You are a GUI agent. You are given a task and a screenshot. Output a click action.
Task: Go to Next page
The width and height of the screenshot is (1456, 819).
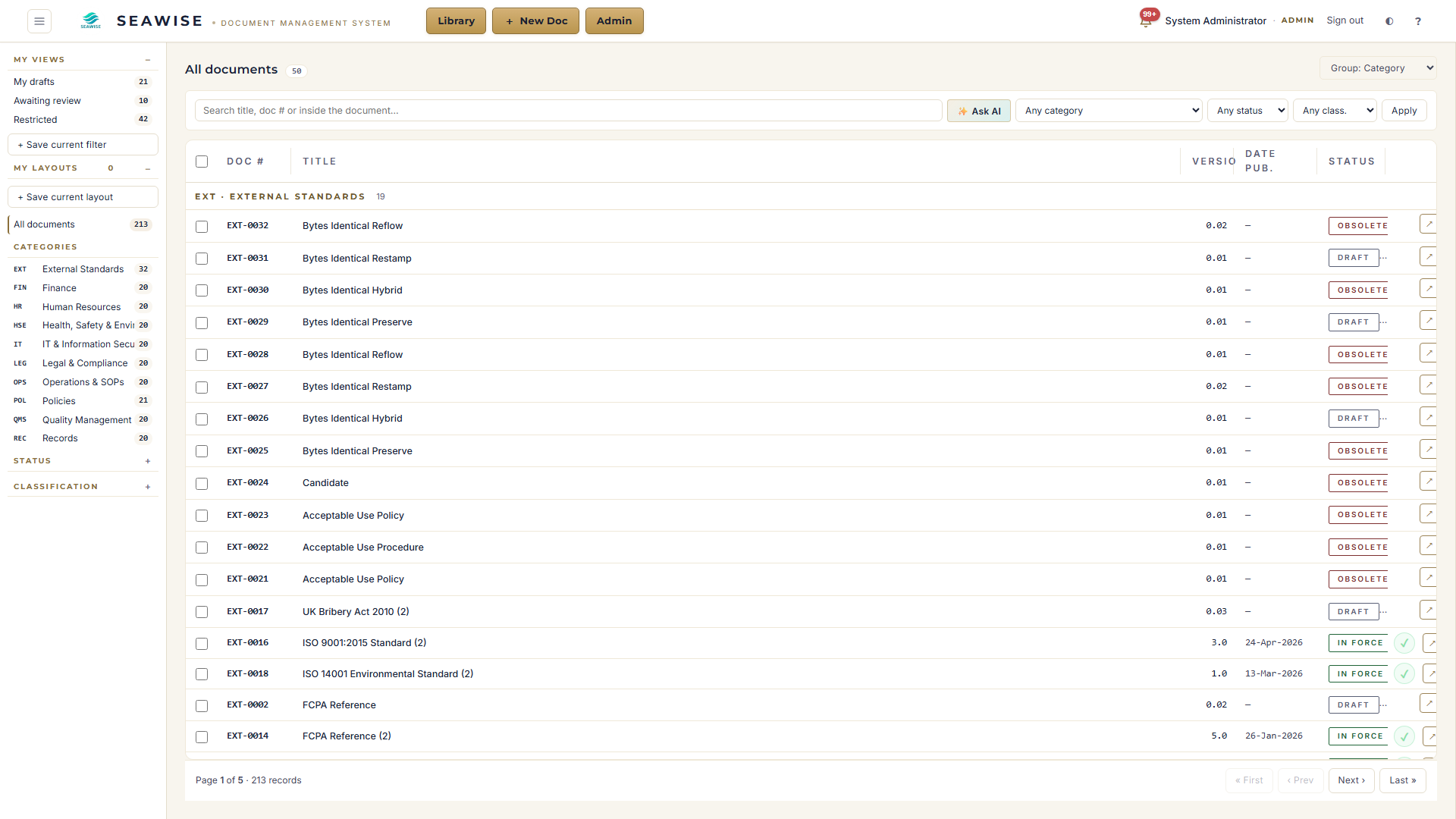pyautogui.click(x=1351, y=780)
